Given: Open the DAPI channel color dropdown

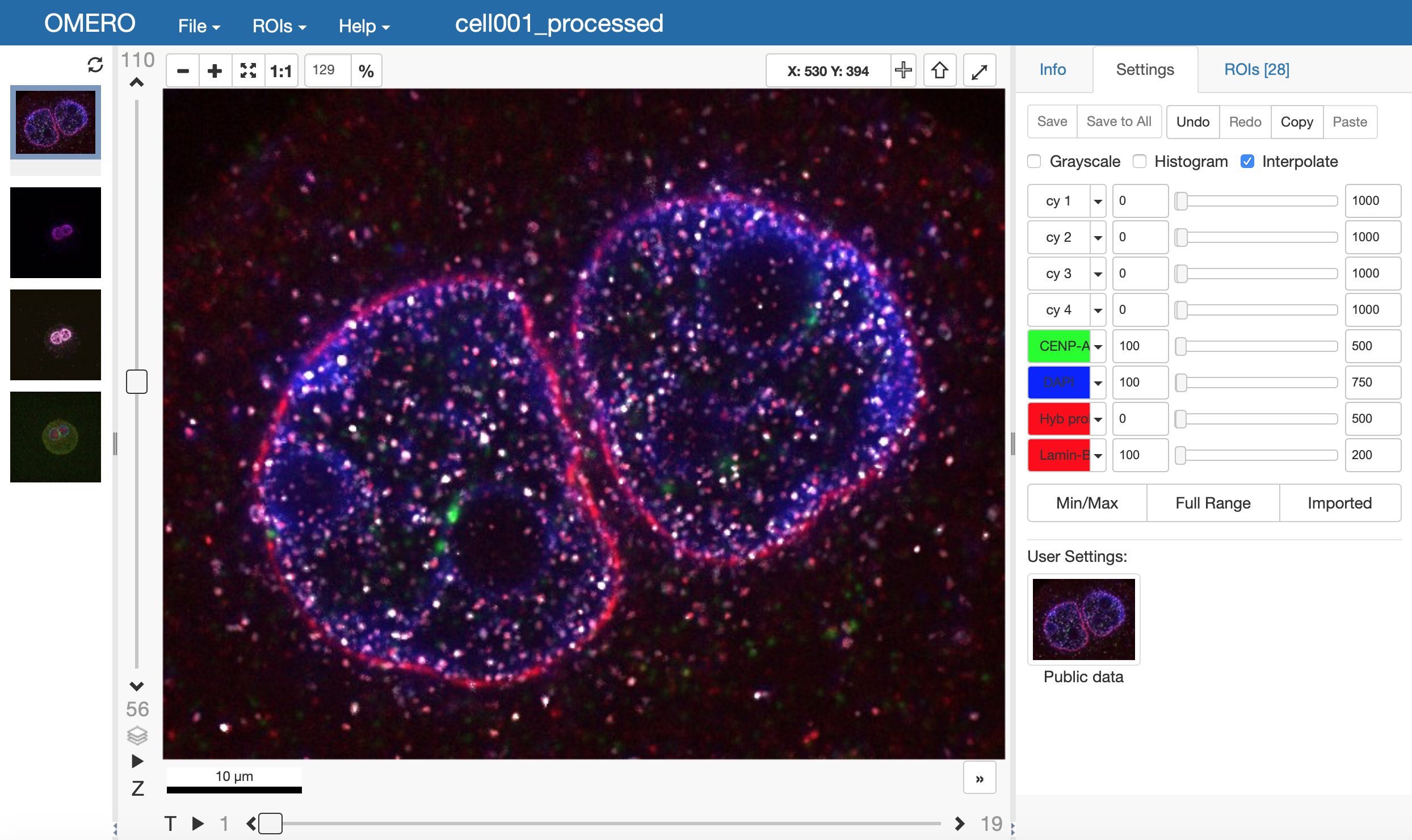Looking at the screenshot, I should click(1098, 383).
